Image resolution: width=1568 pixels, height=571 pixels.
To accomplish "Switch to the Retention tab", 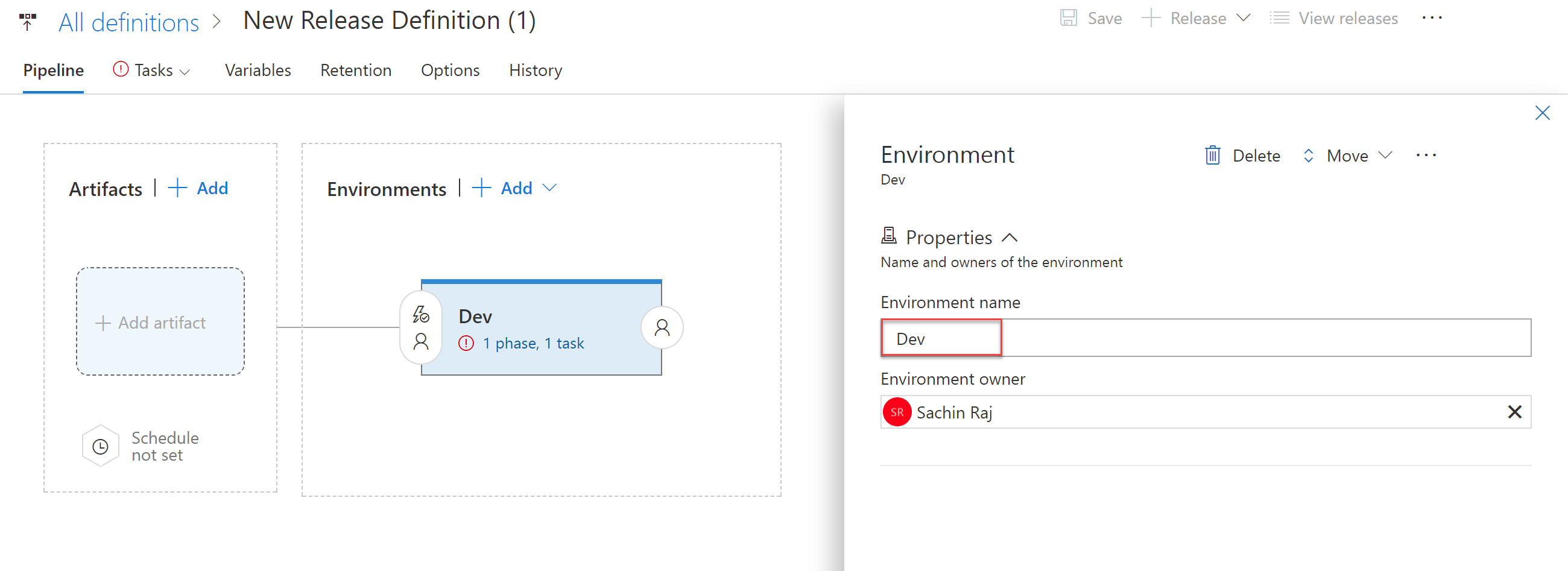I will [355, 71].
